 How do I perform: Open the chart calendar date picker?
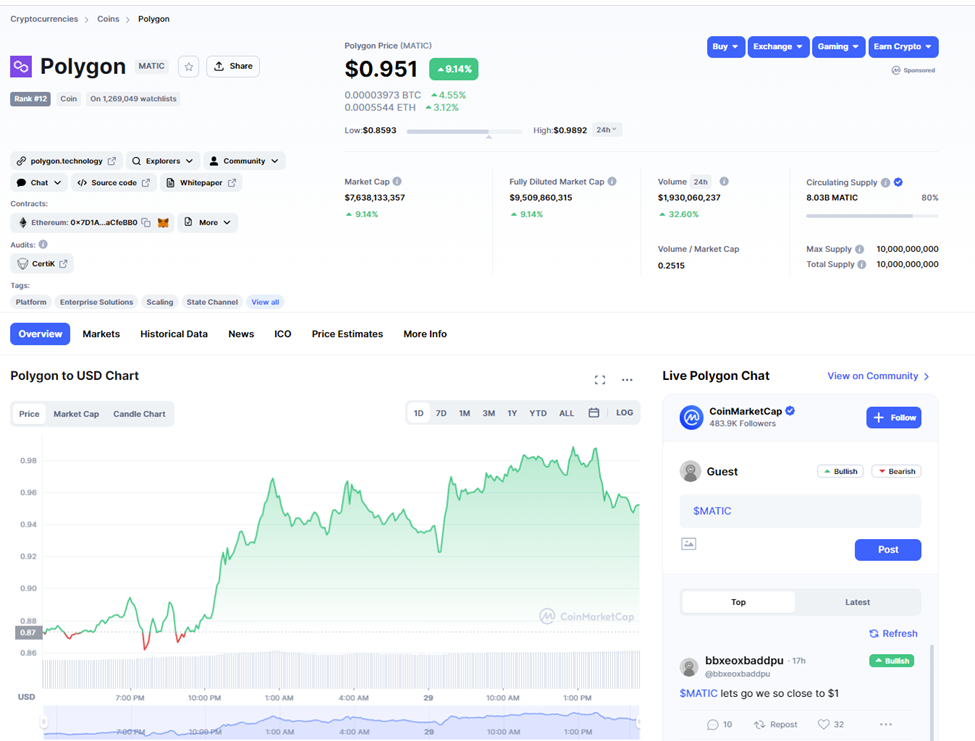(594, 413)
